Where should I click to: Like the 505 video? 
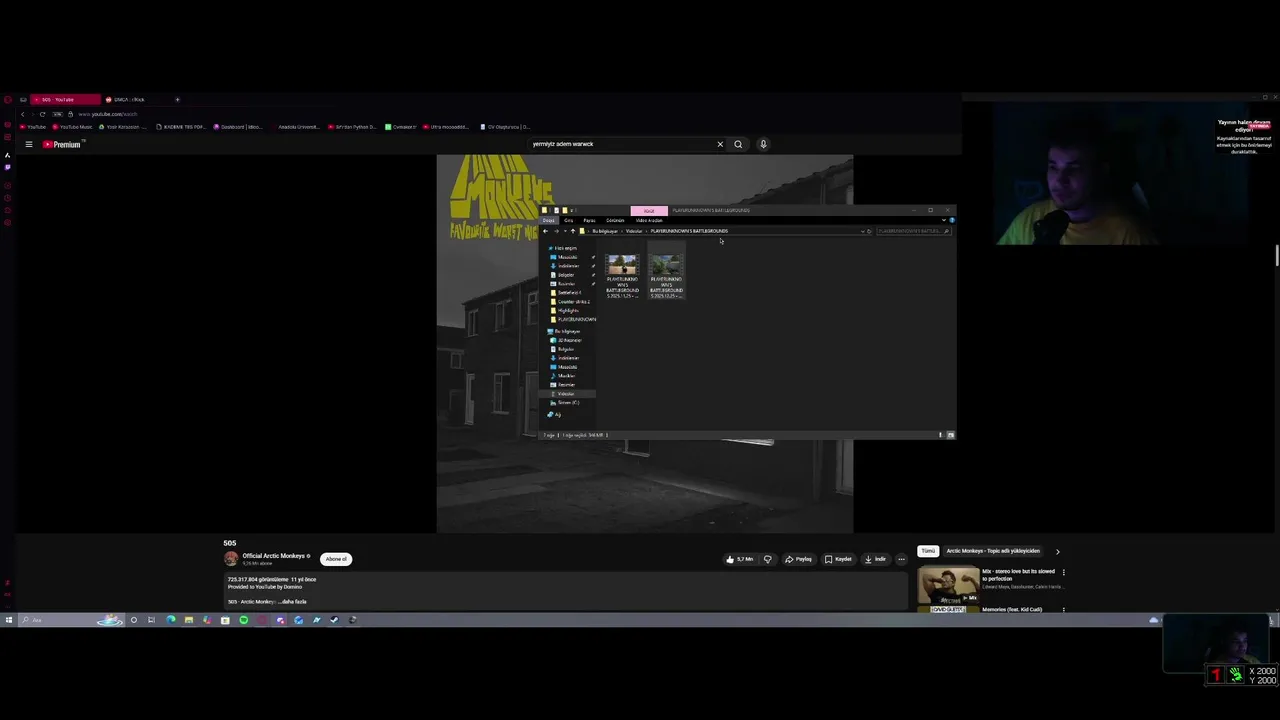pos(740,559)
